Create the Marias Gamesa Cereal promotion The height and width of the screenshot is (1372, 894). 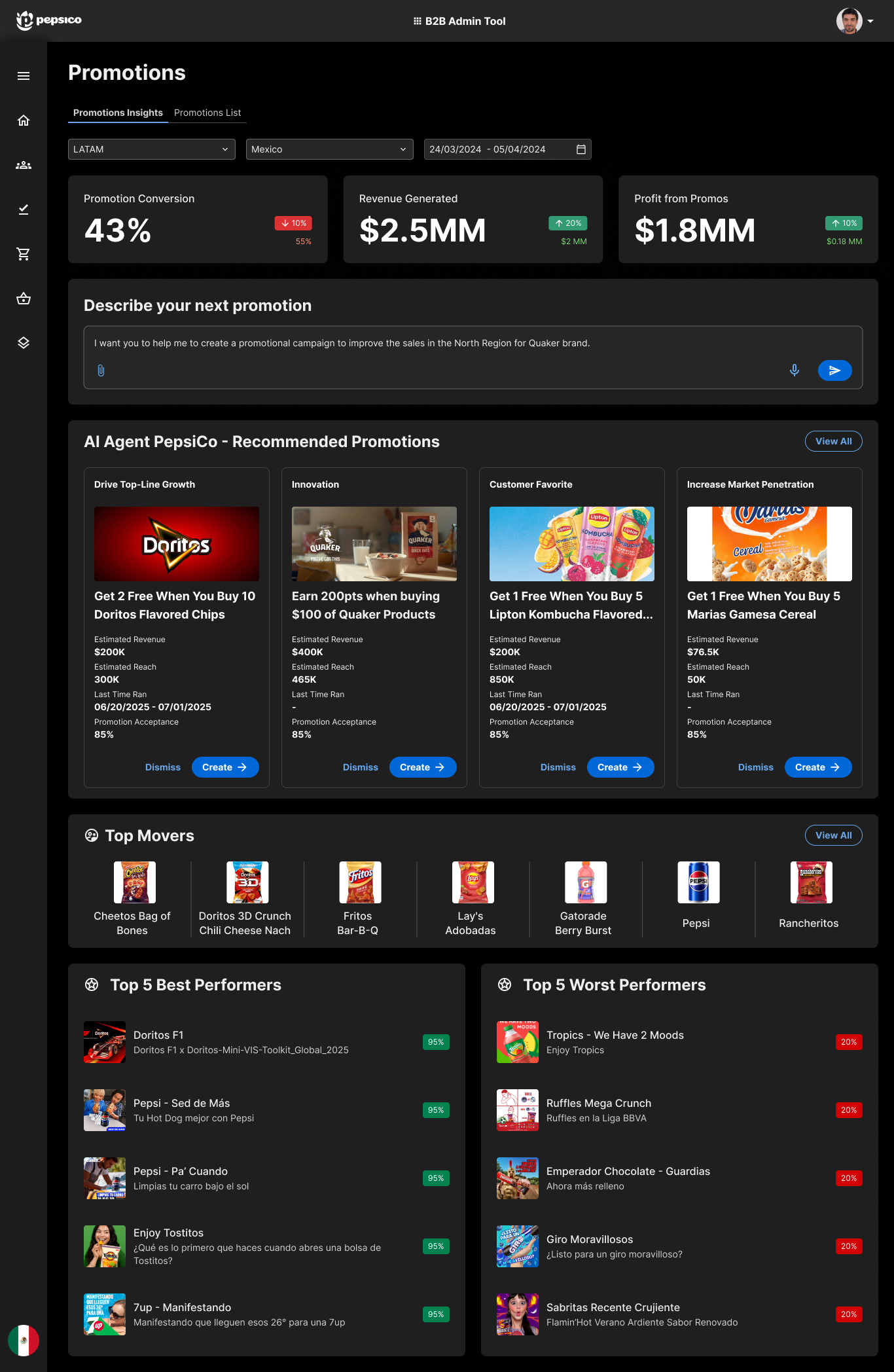pos(818,767)
